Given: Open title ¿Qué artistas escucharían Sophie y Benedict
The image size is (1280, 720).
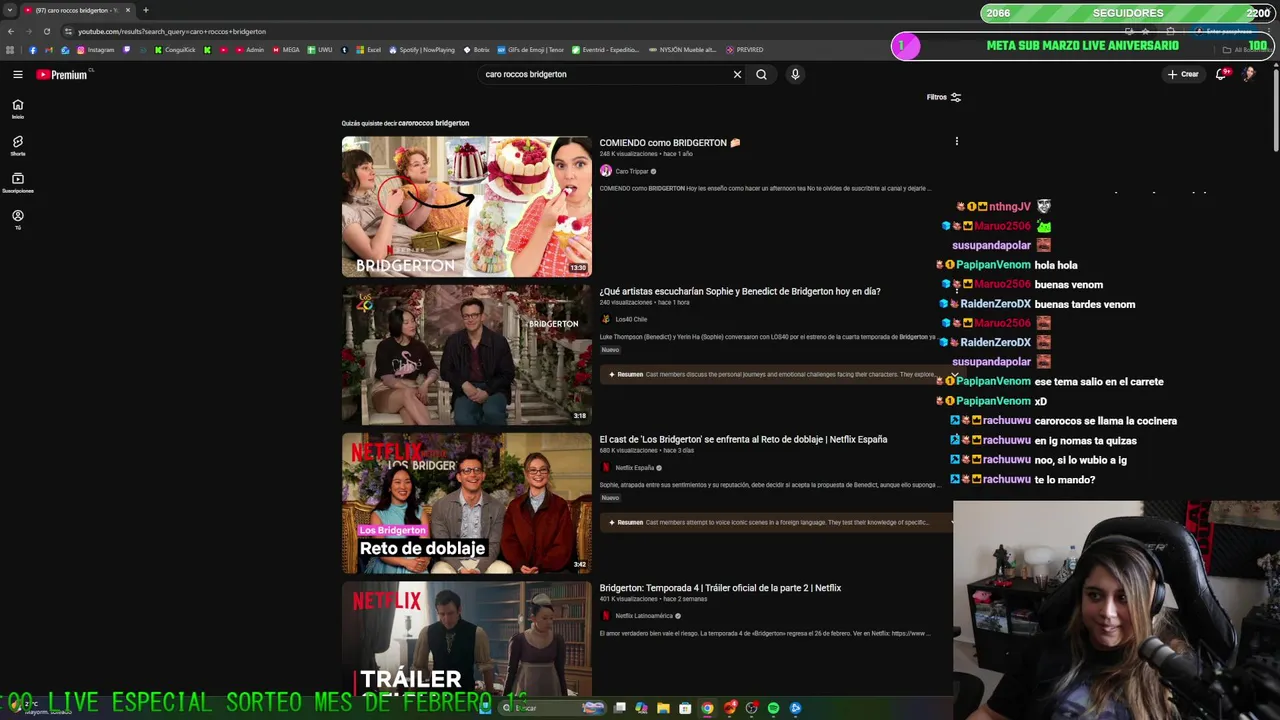Looking at the screenshot, I should tap(740, 291).
